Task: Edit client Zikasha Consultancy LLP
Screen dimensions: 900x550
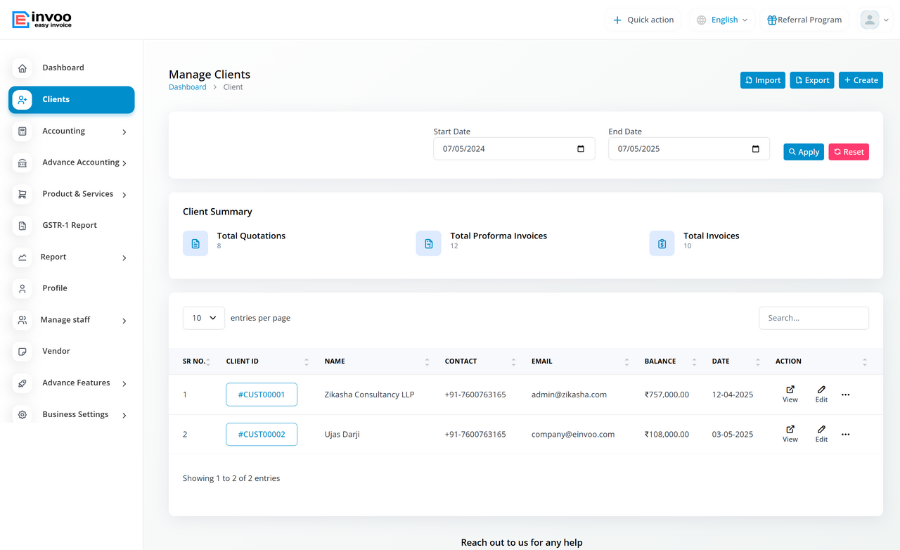Action: [821, 394]
